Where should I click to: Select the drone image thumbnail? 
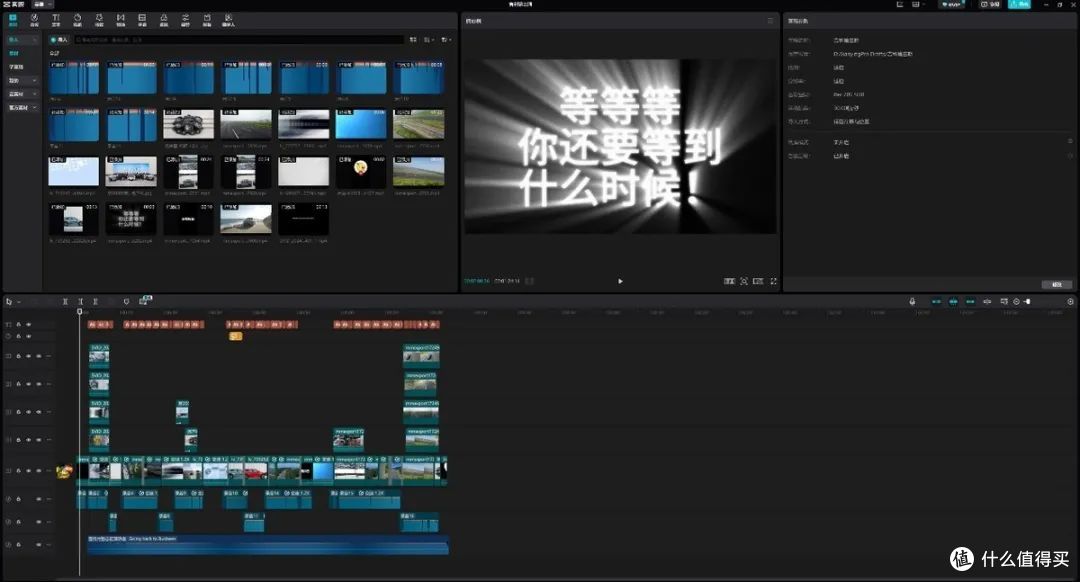tap(189, 124)
